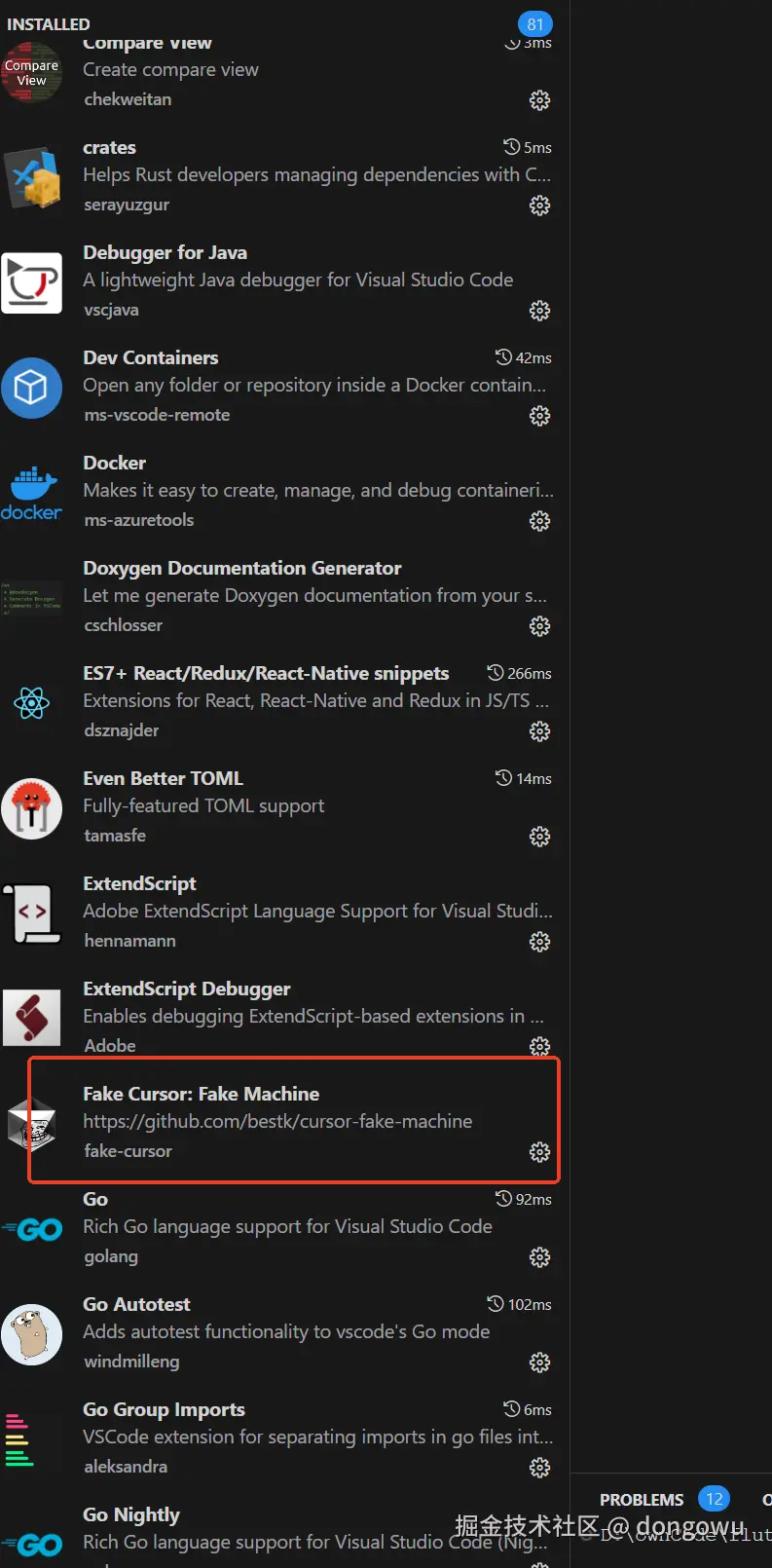Click publisher name windmilleng
Image resolution: width=772 pixels, height=1568 pixels.
pyautogui.click(x=131, y=1362)
